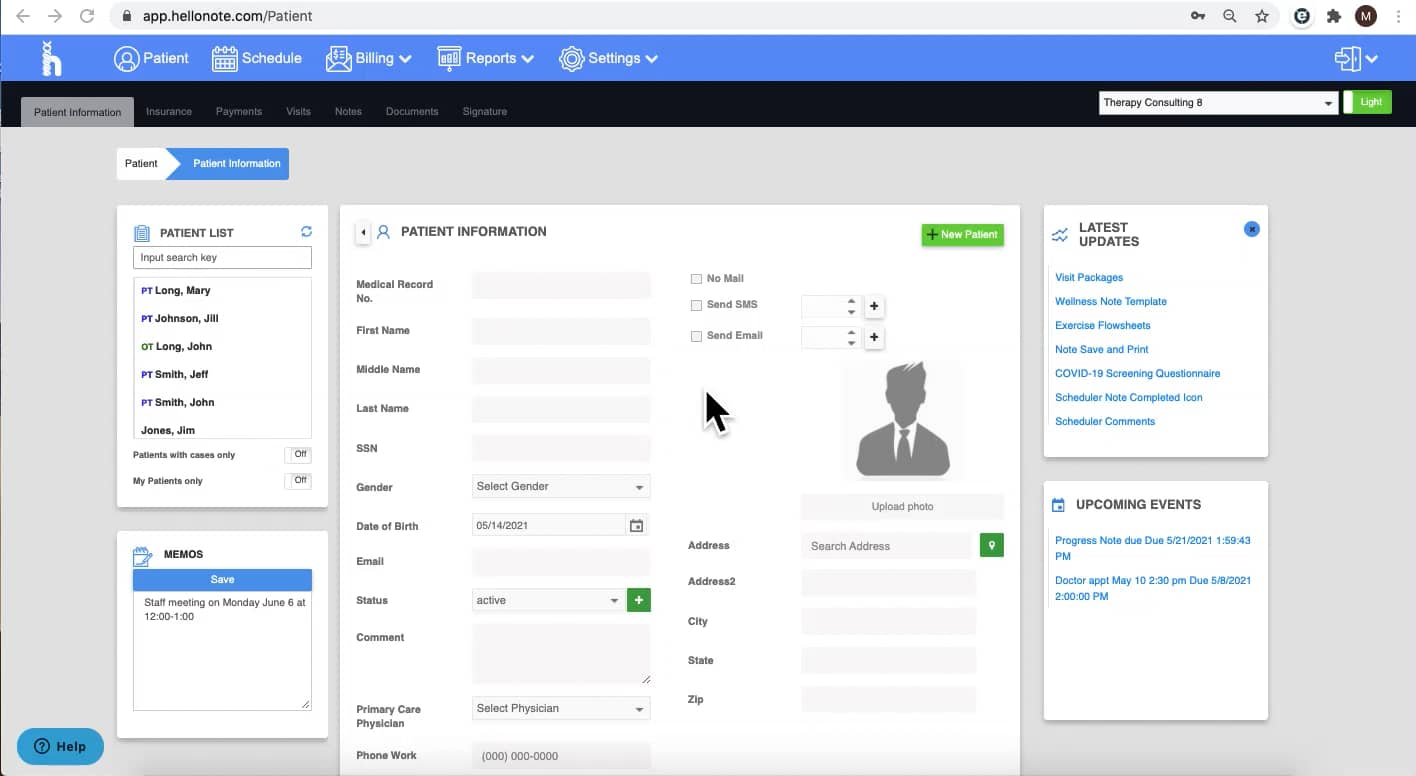This screenshot has width=1416, height=776.
Task: Open the Exercise Flowsheets link
Action: (1103, 326)
